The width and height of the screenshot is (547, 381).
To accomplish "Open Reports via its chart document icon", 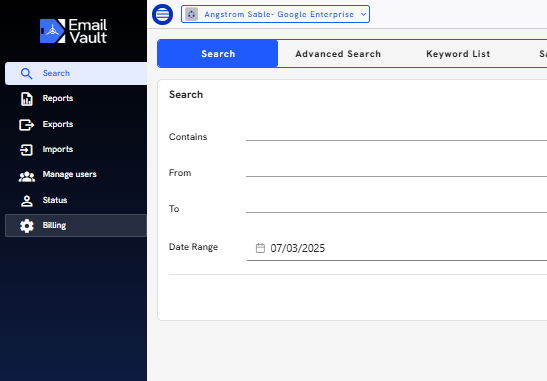I will coord(27,99).
